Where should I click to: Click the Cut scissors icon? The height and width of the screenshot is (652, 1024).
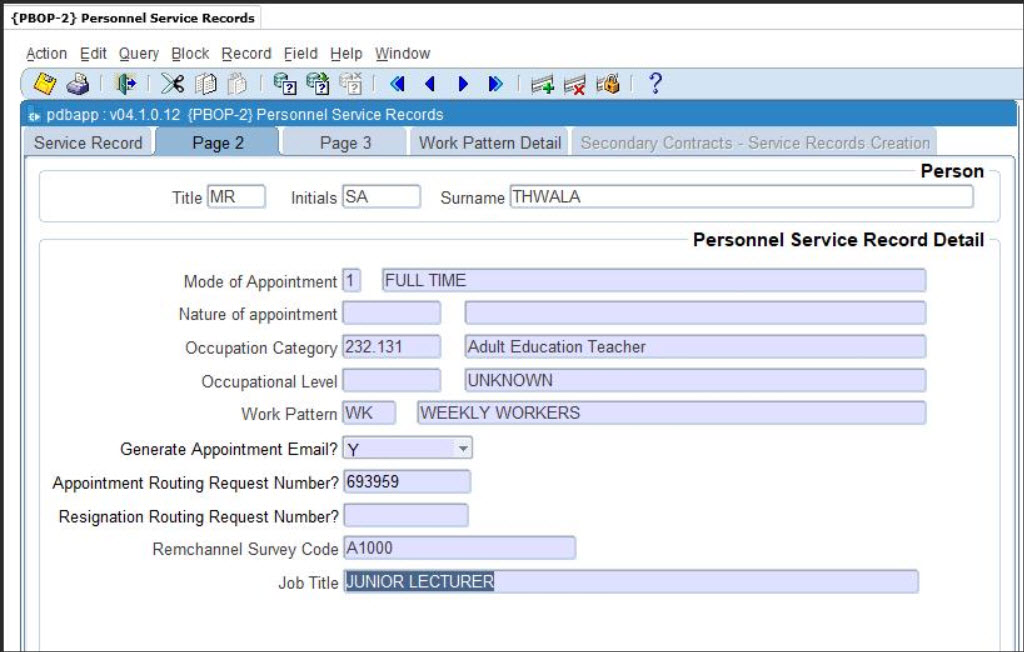coord(172,85)
